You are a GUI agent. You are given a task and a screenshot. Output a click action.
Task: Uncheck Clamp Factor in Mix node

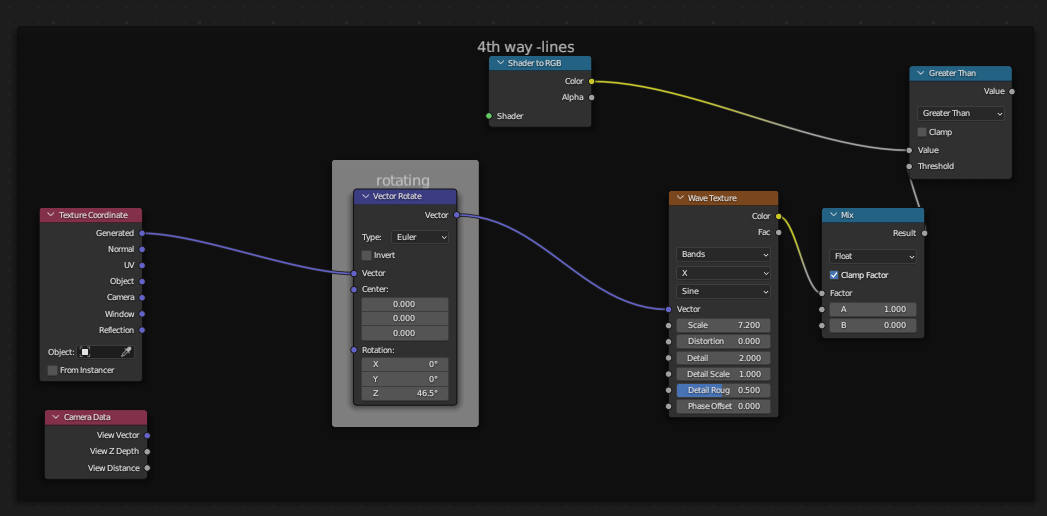tap(834, 275)
